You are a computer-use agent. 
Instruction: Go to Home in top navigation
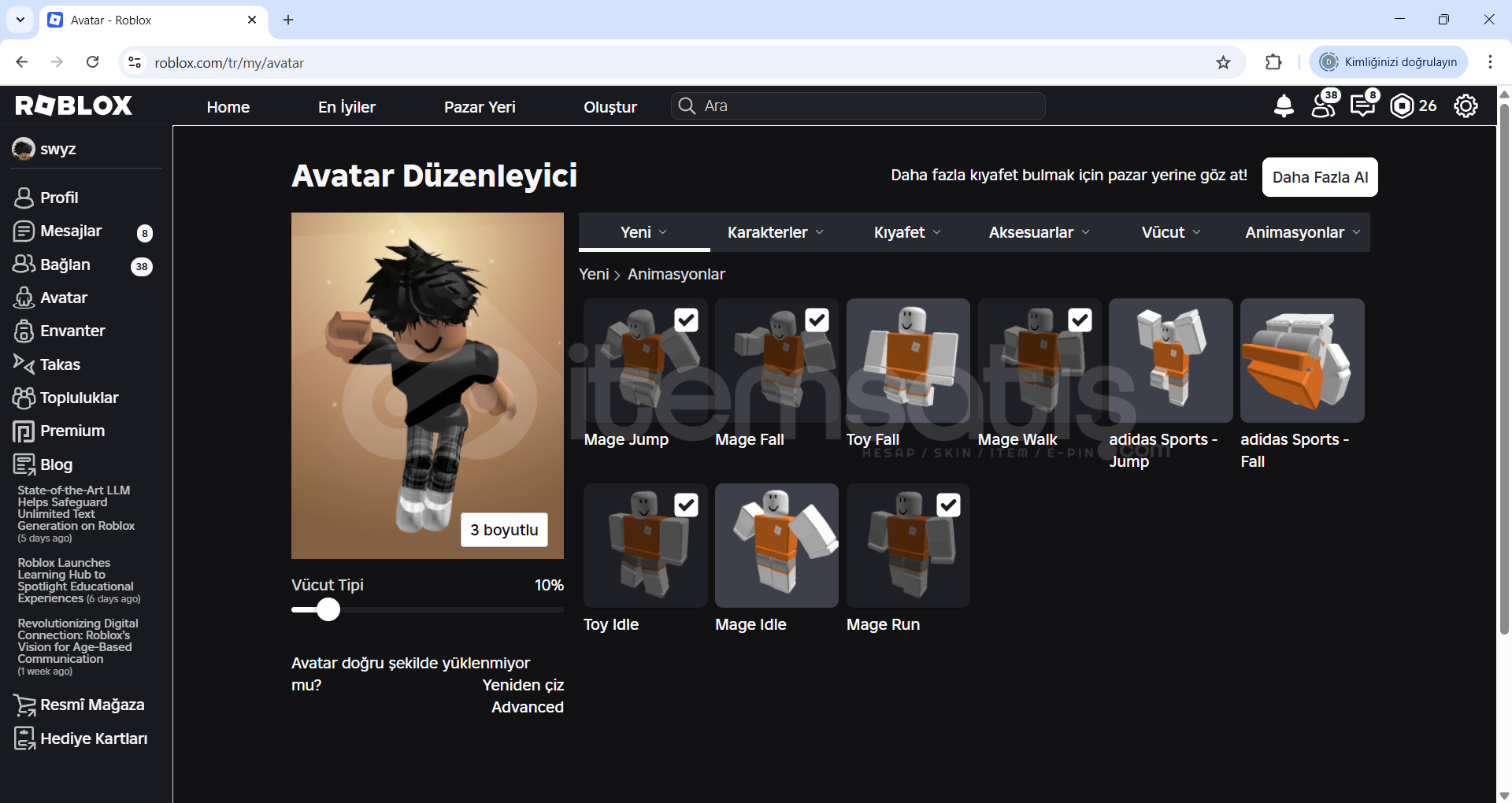pos(228,107)
